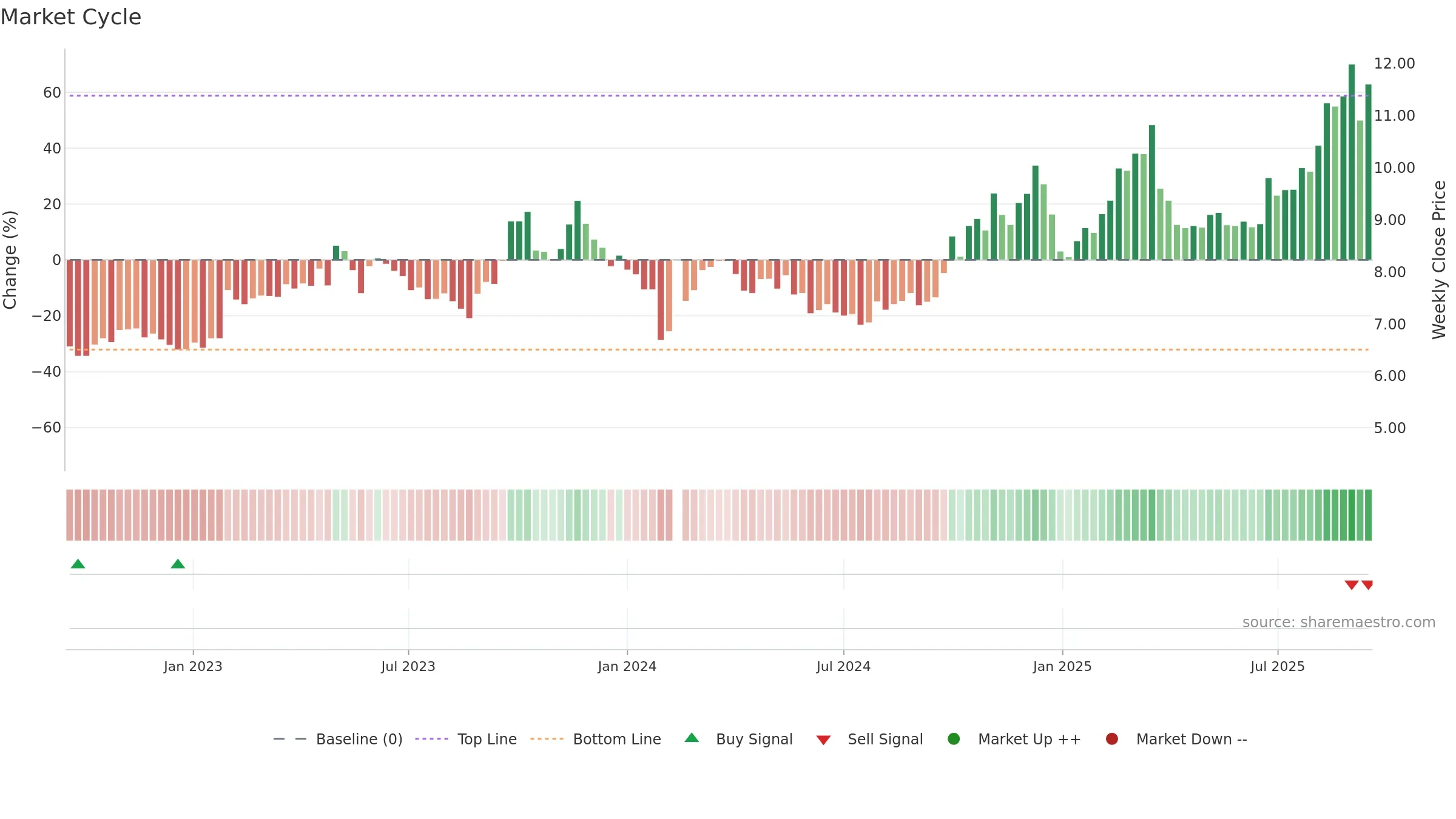
Task: Click the last red sell signal triangle
Action: (x=1367, y=585)
